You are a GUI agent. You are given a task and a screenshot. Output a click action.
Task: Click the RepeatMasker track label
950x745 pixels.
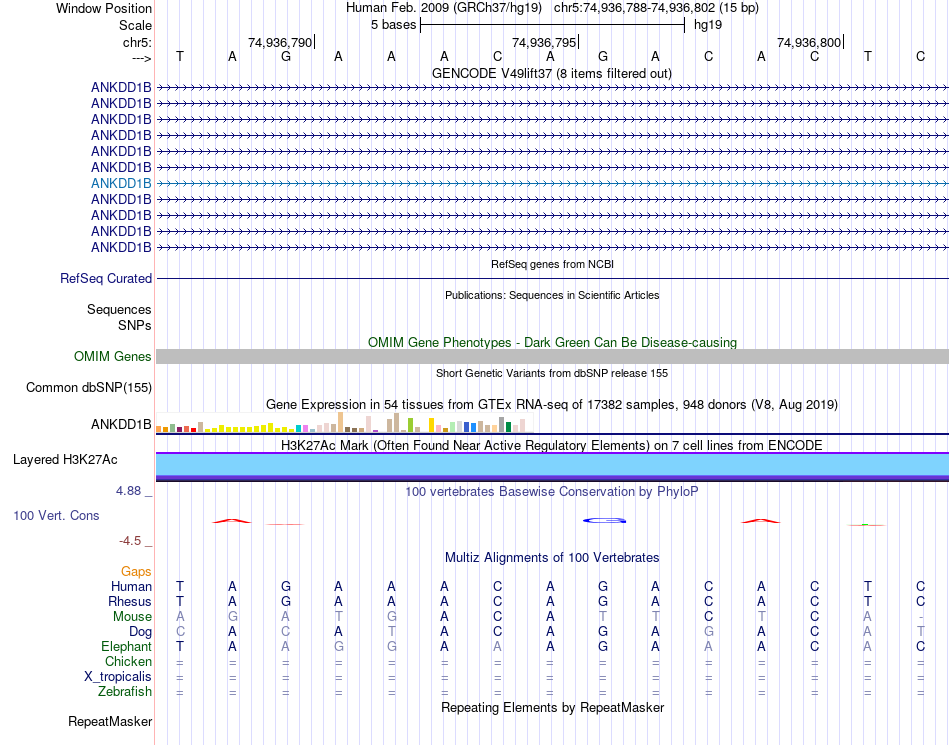(110, 721)
